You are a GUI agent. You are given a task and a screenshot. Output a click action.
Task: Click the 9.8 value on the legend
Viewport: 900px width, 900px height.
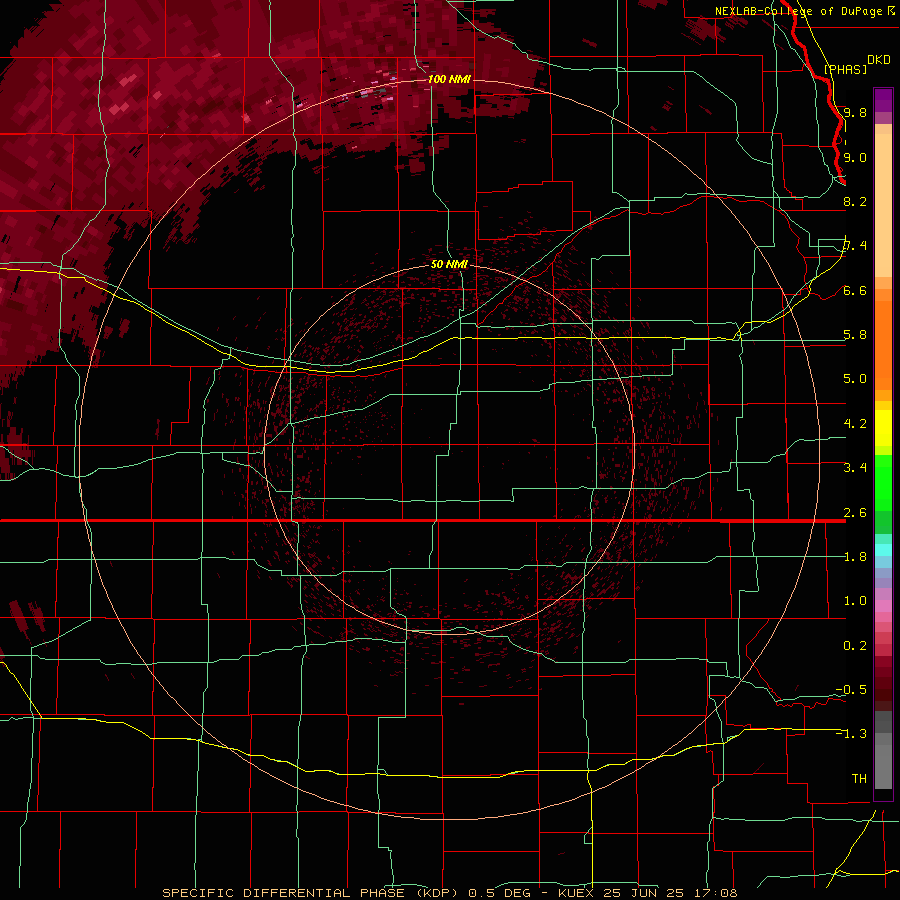point(855,112)
